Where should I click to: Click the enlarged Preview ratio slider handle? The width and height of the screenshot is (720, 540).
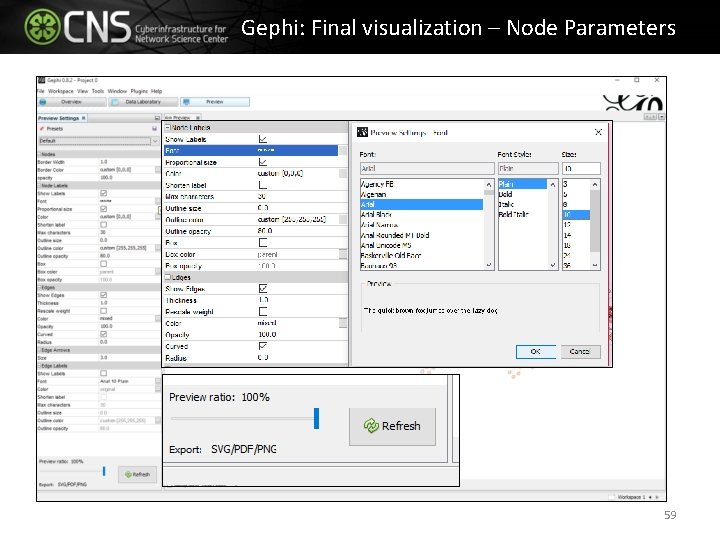click(x=316, y=418)
